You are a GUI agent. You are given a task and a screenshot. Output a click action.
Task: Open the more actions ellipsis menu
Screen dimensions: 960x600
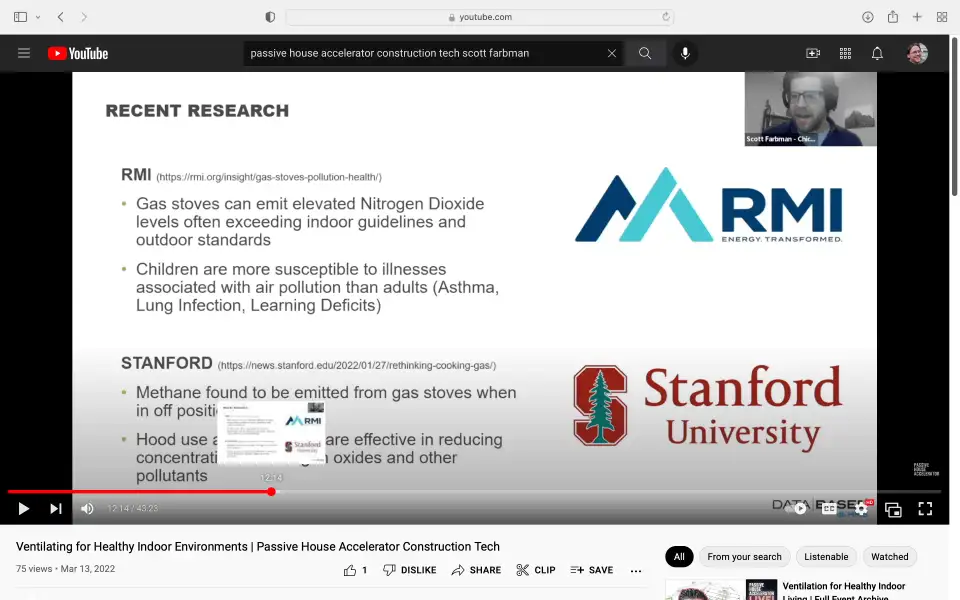point(636,570)
